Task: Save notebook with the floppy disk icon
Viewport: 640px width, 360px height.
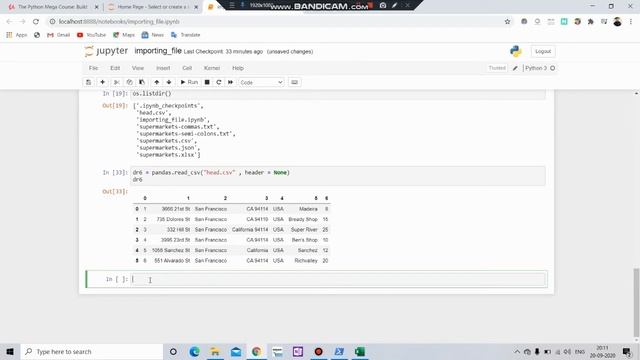Action: tap(88, 82)
